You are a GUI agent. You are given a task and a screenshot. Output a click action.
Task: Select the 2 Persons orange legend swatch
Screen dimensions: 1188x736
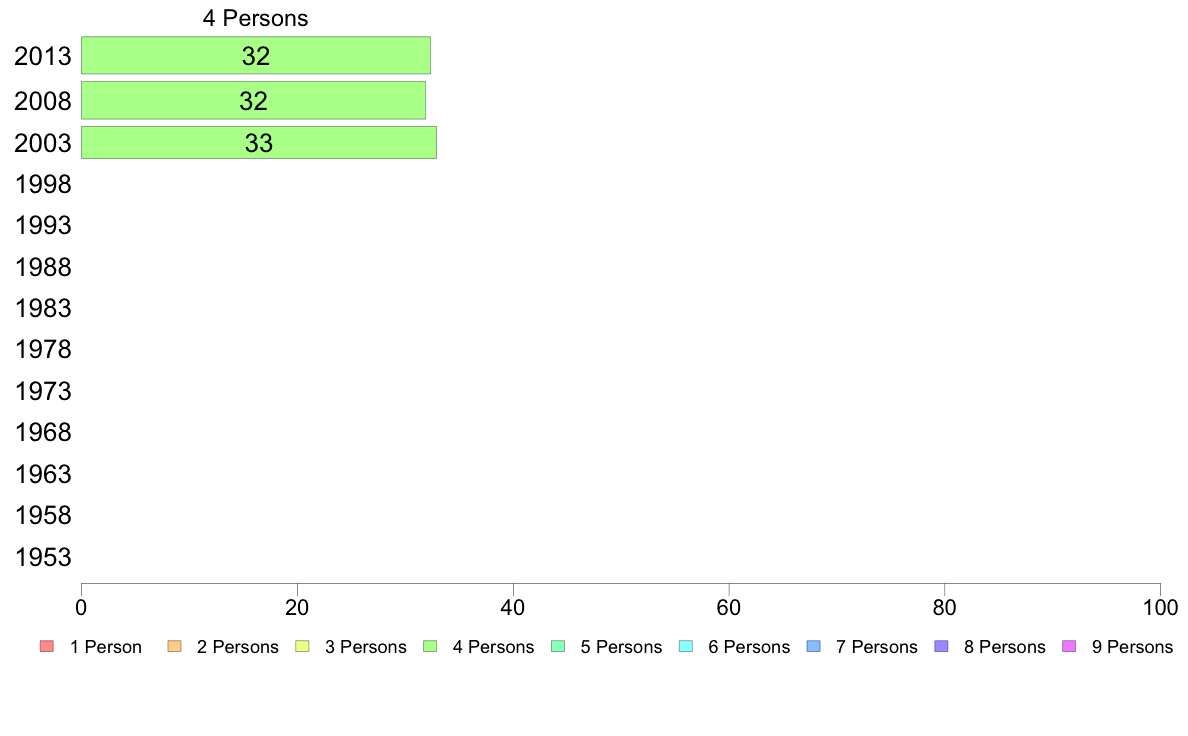coord(174,647)
